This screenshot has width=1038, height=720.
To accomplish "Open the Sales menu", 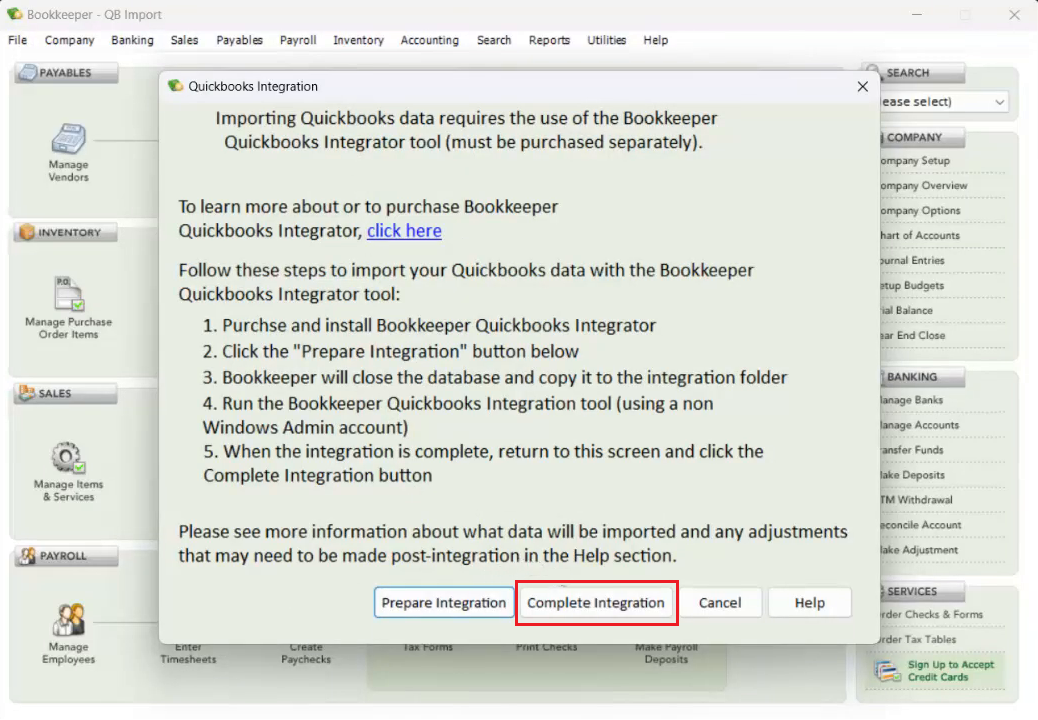I will [184, 40].
